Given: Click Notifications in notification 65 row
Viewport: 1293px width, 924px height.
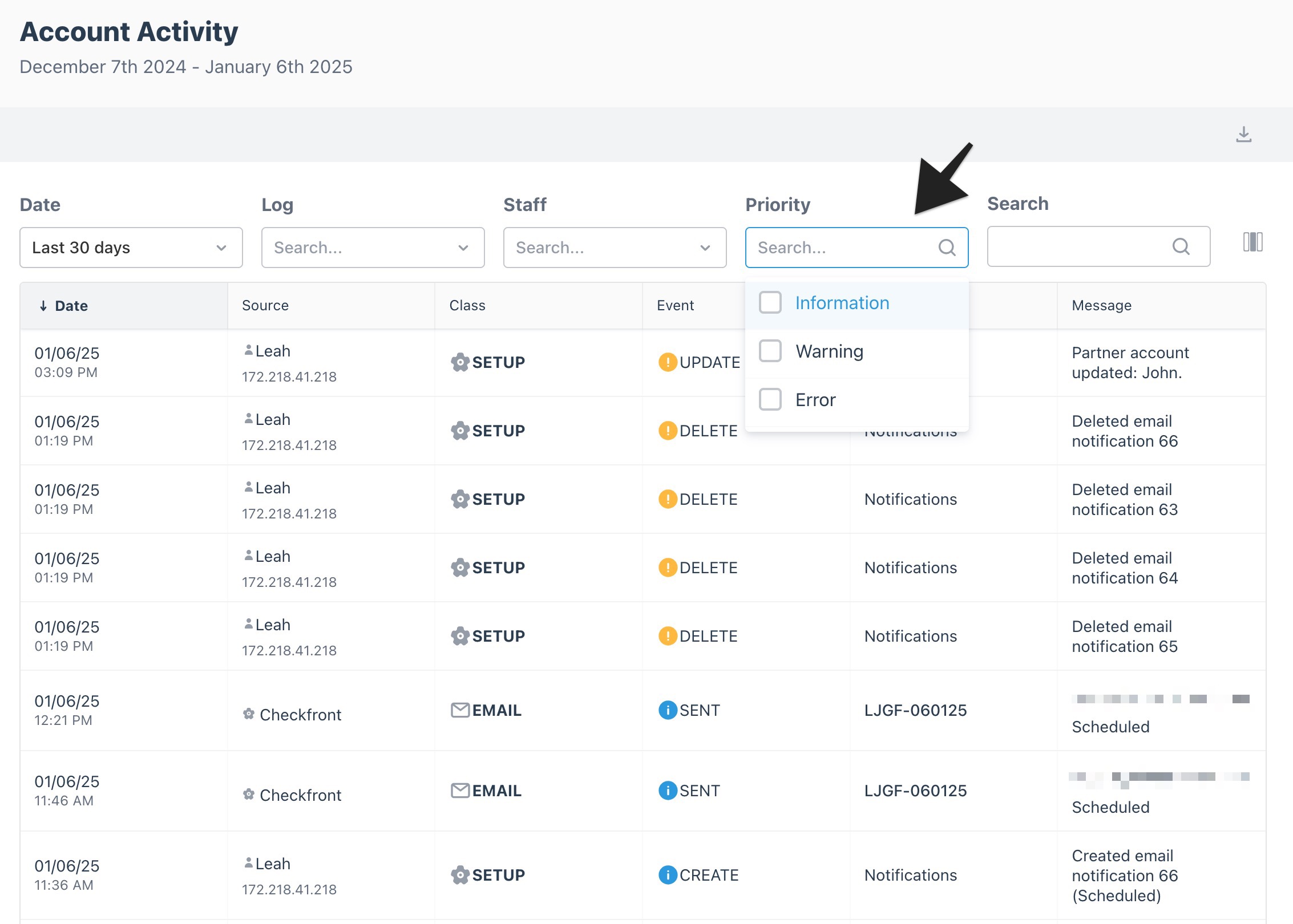Looking at the screenshot, I should (911, 636).
